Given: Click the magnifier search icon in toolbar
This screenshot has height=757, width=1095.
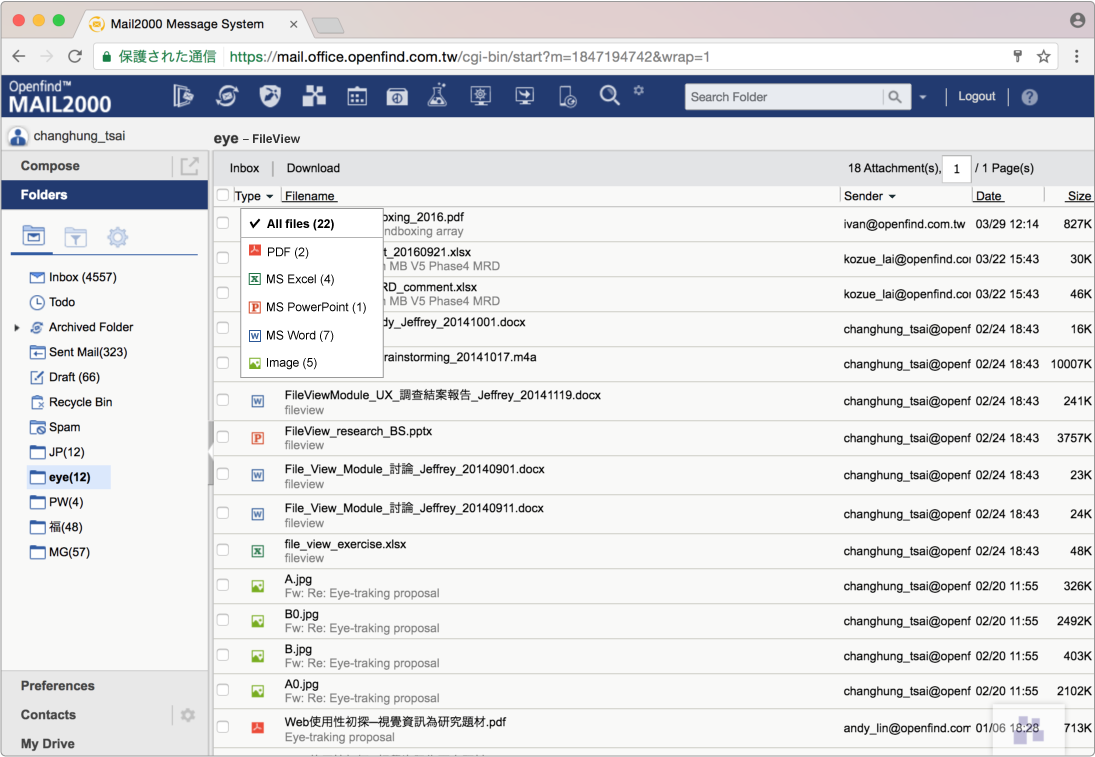Looking at the screenshot, I should [609, 96].
